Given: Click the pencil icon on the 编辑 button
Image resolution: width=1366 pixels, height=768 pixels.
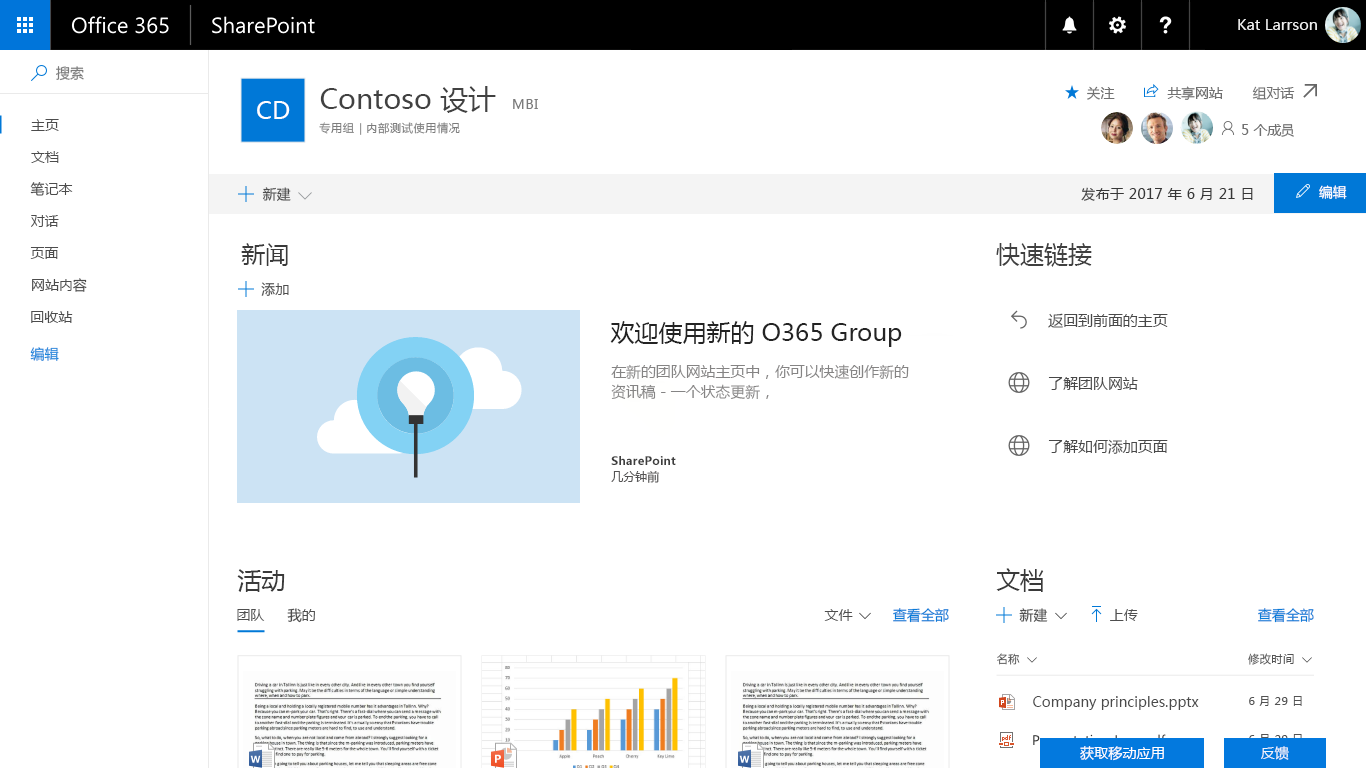Looking at the screenshot, I should click(x=1303, y=192).
